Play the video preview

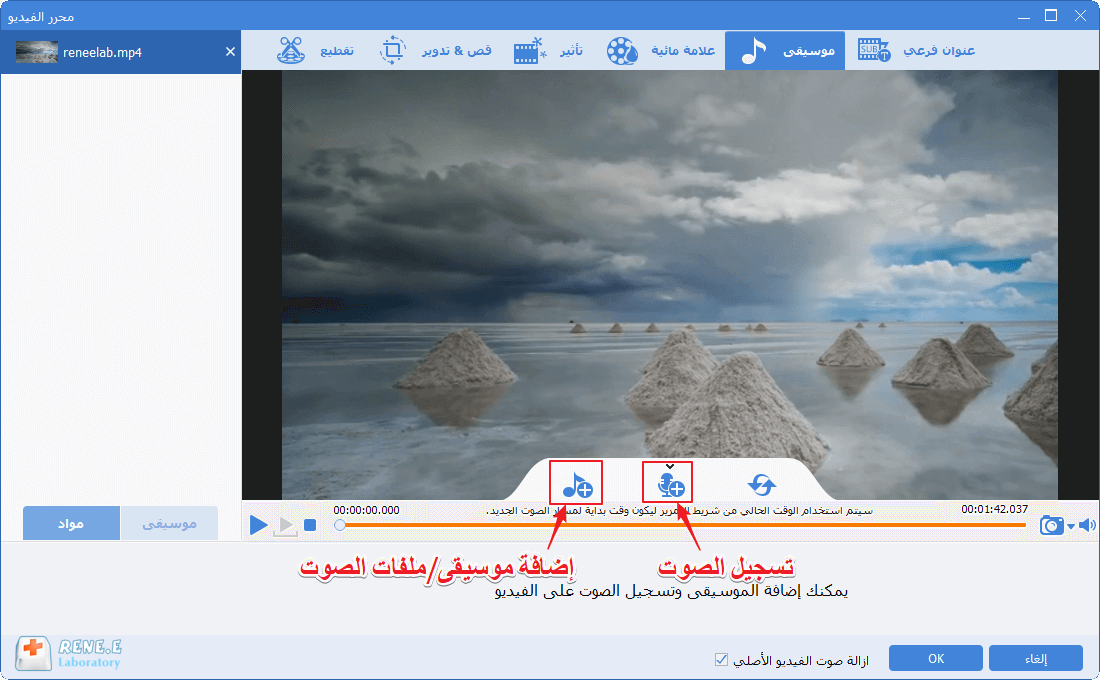(x=258, y=524)
